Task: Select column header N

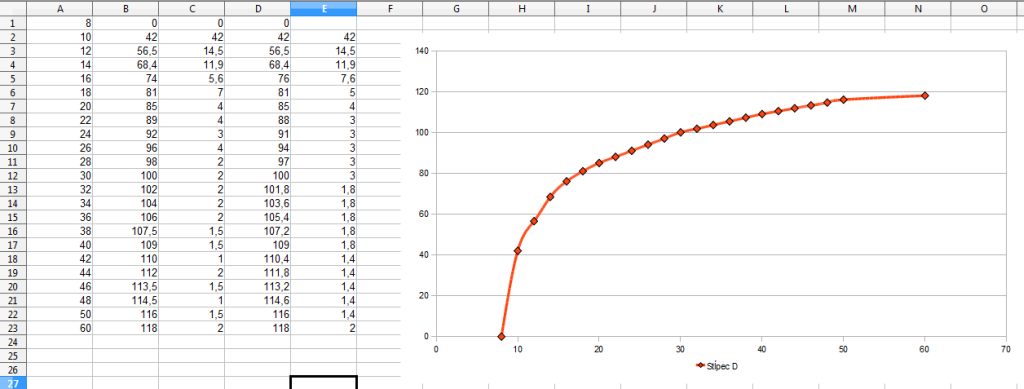Action: pyautogui.click(x=918, y=8)
